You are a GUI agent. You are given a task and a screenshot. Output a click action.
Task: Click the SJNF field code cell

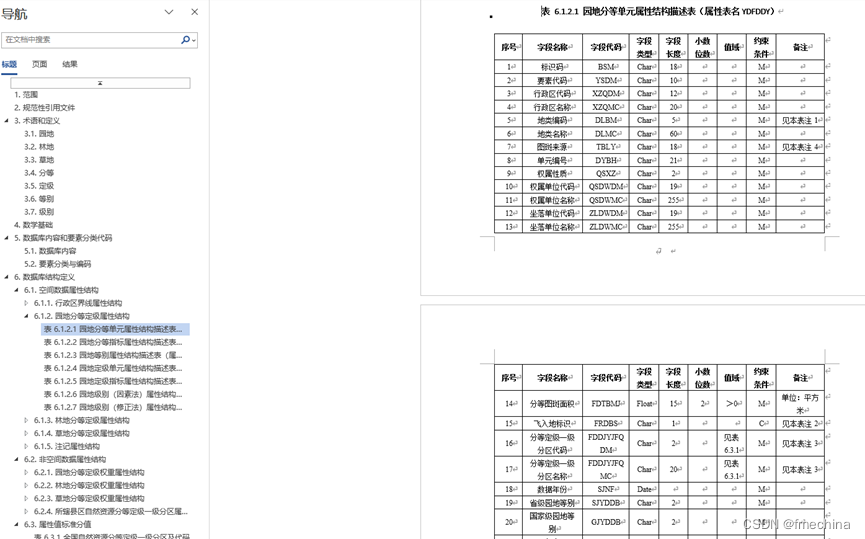pos(606,489)
